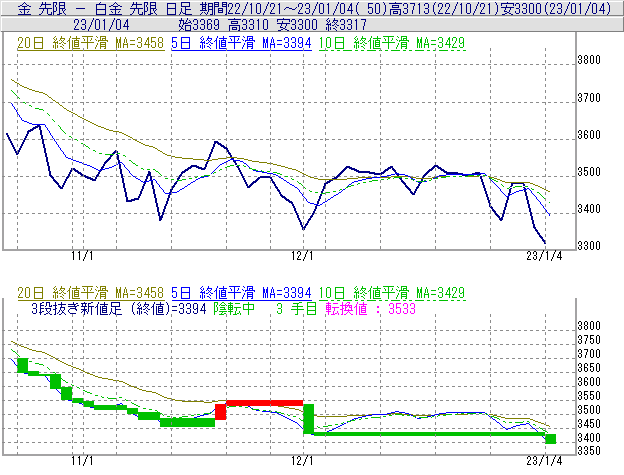
Task: Click the 3 手目 text
Action: 296,309
